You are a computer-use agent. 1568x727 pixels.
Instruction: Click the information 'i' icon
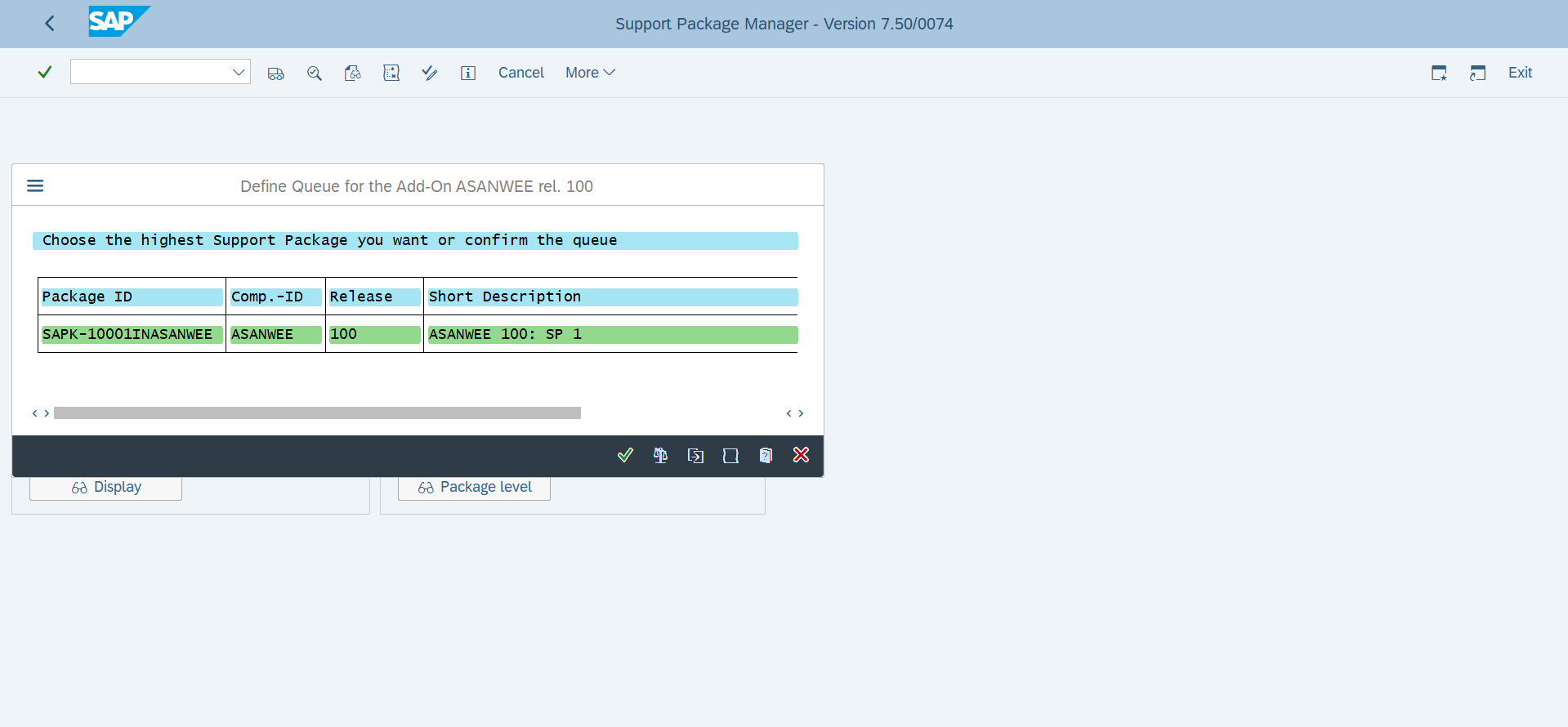(x=468, y=74)
